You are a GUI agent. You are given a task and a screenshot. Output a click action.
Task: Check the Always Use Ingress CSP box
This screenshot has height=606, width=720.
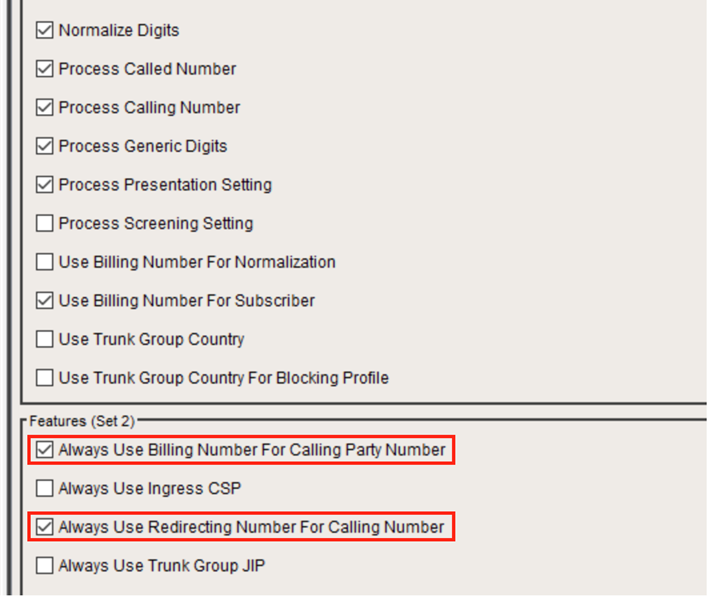[x=44, y=489]
